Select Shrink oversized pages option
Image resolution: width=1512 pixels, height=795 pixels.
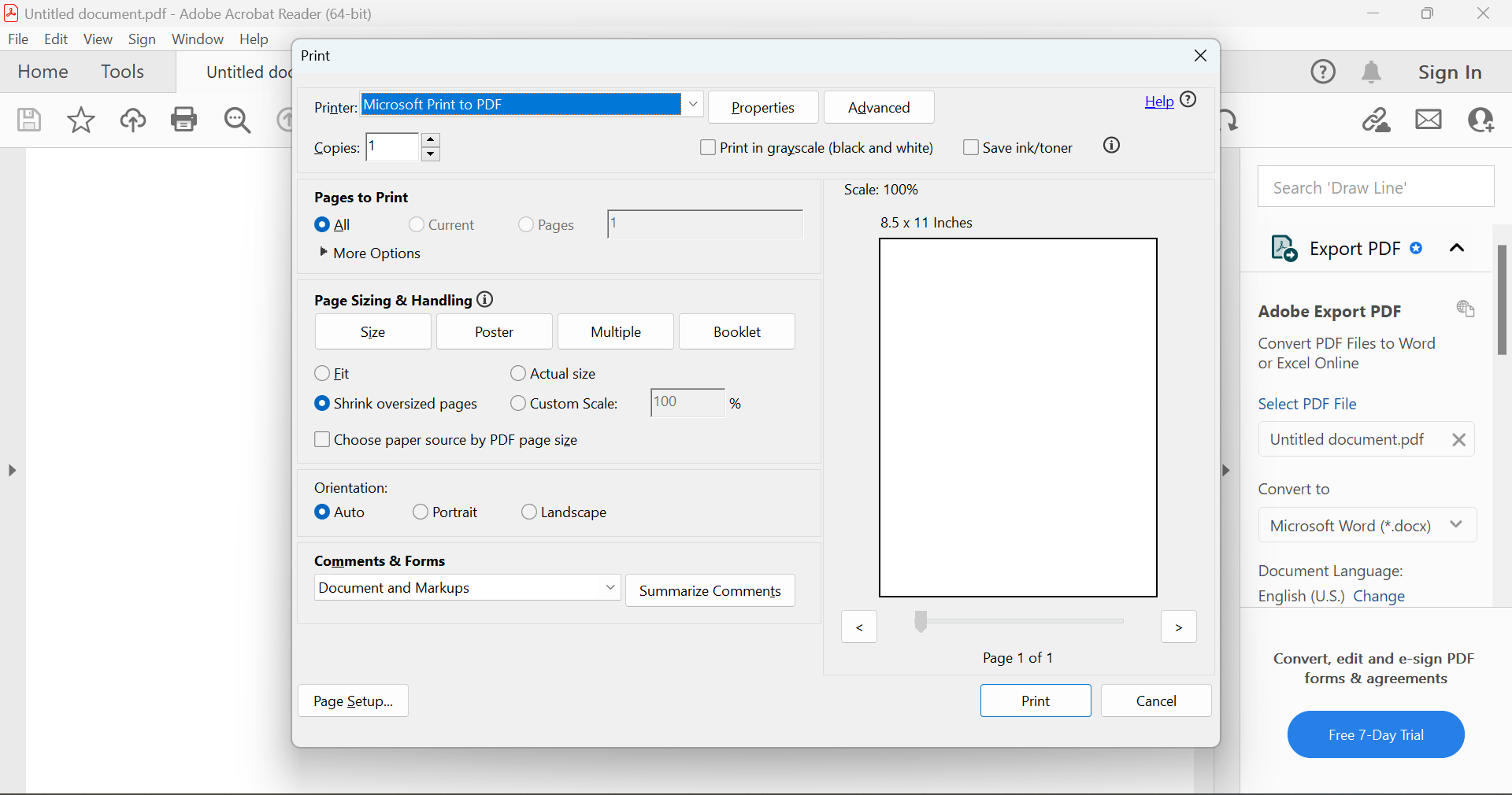(321, 403)
